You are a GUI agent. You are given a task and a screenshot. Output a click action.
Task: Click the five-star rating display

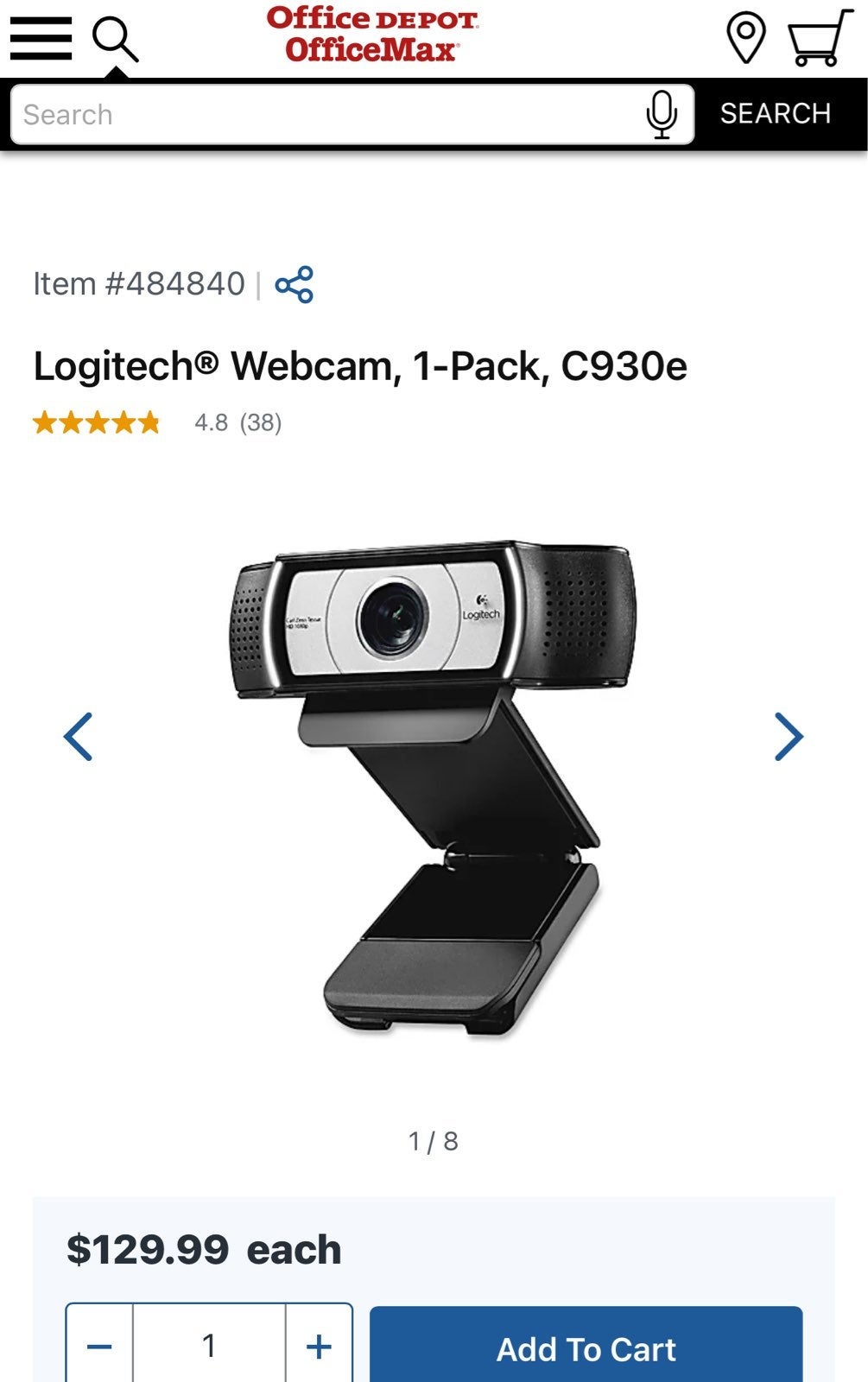[x=97, y=422]
